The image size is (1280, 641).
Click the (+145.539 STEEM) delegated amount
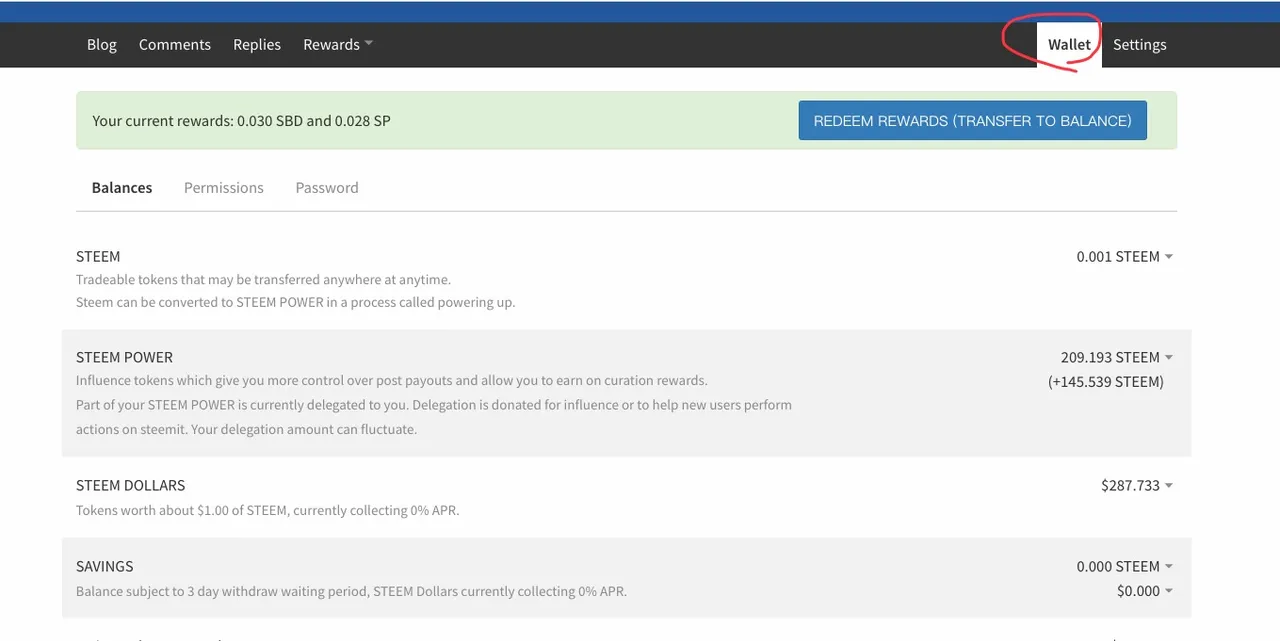1106,381
